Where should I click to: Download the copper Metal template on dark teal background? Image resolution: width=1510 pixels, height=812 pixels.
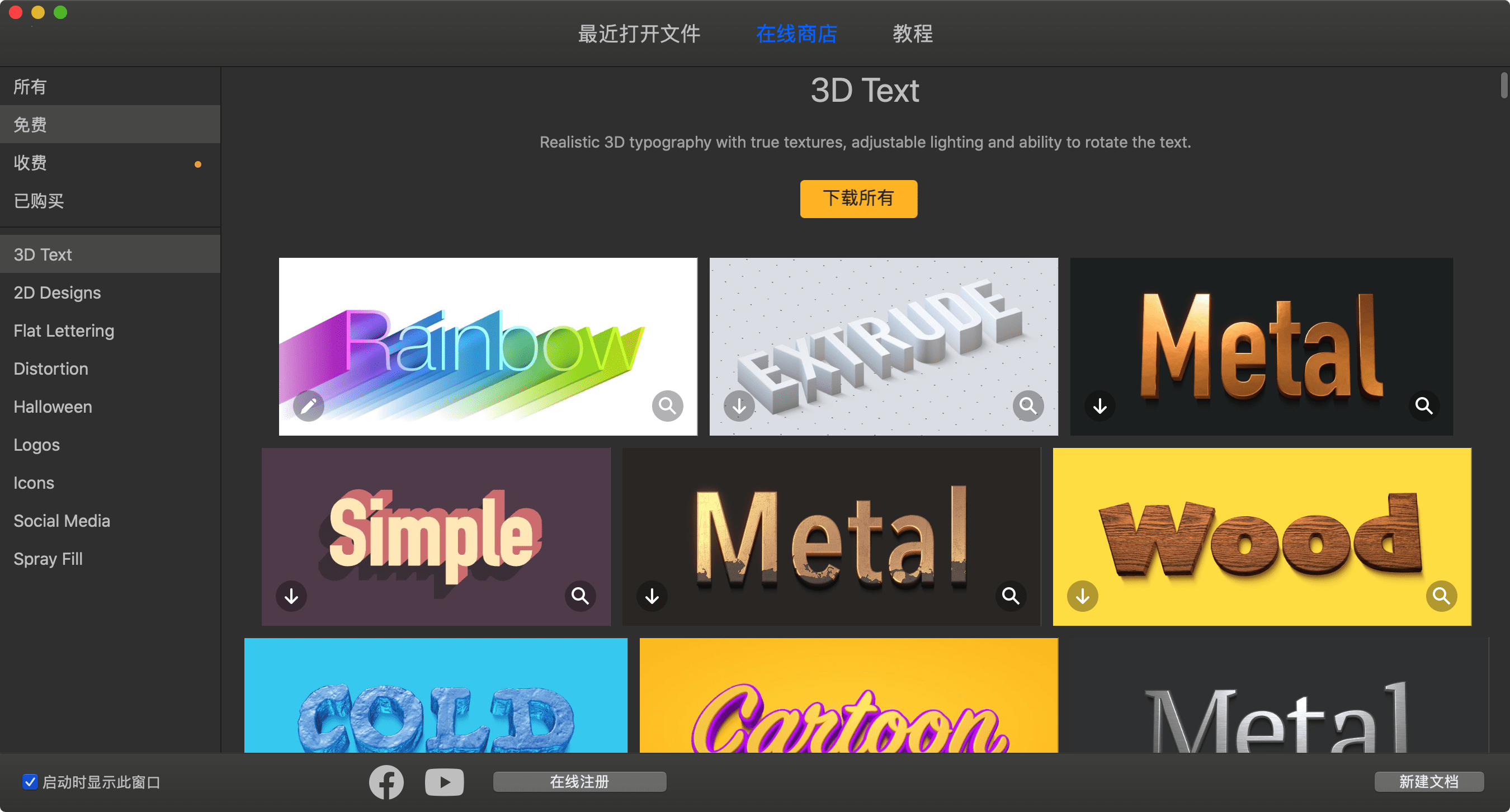1100,405
